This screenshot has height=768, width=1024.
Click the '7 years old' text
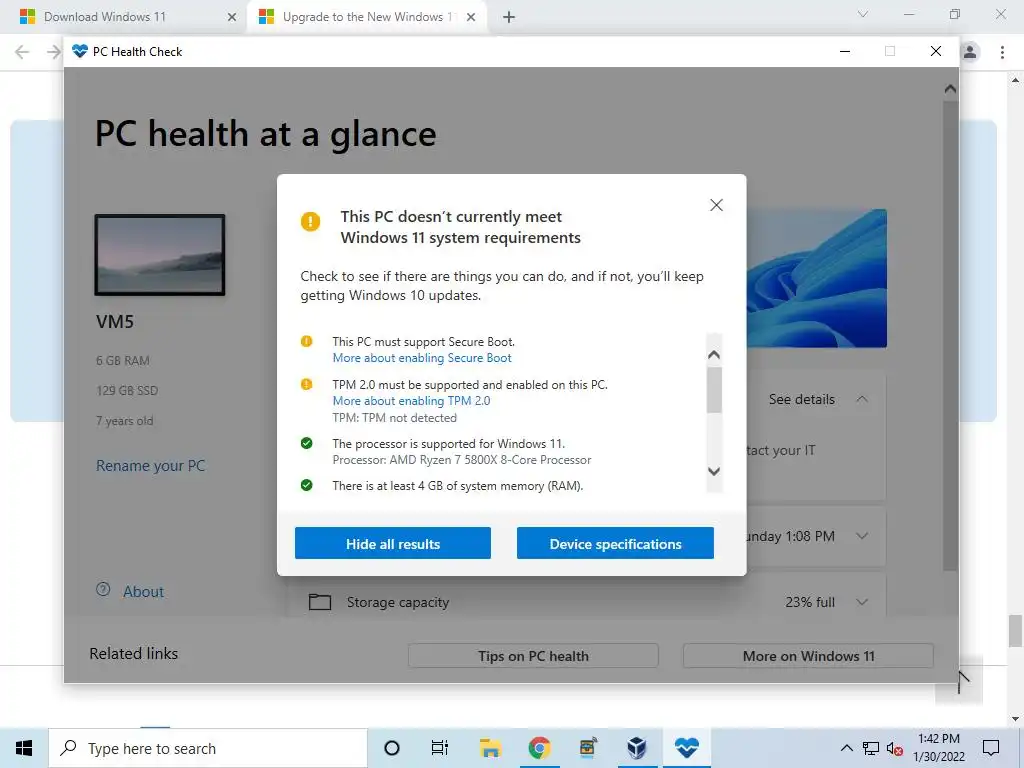coord(125,421)
